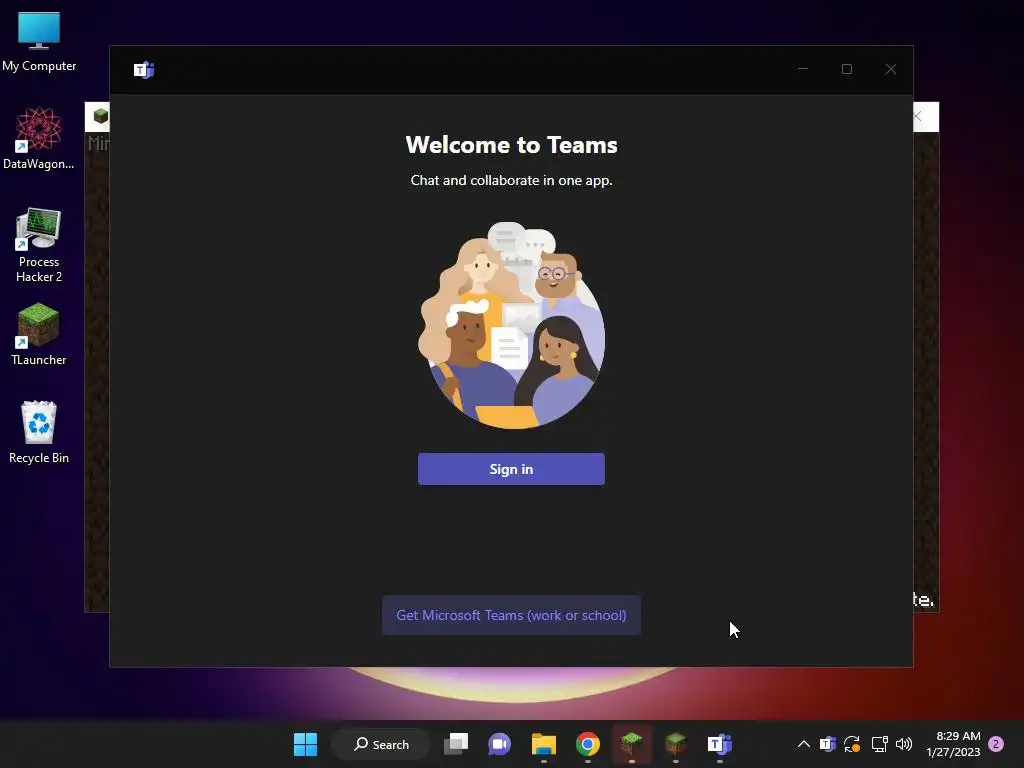Screen dimensions: 1024x768
Task: Click Teams icon in system tray
Action: click(828, 744)
